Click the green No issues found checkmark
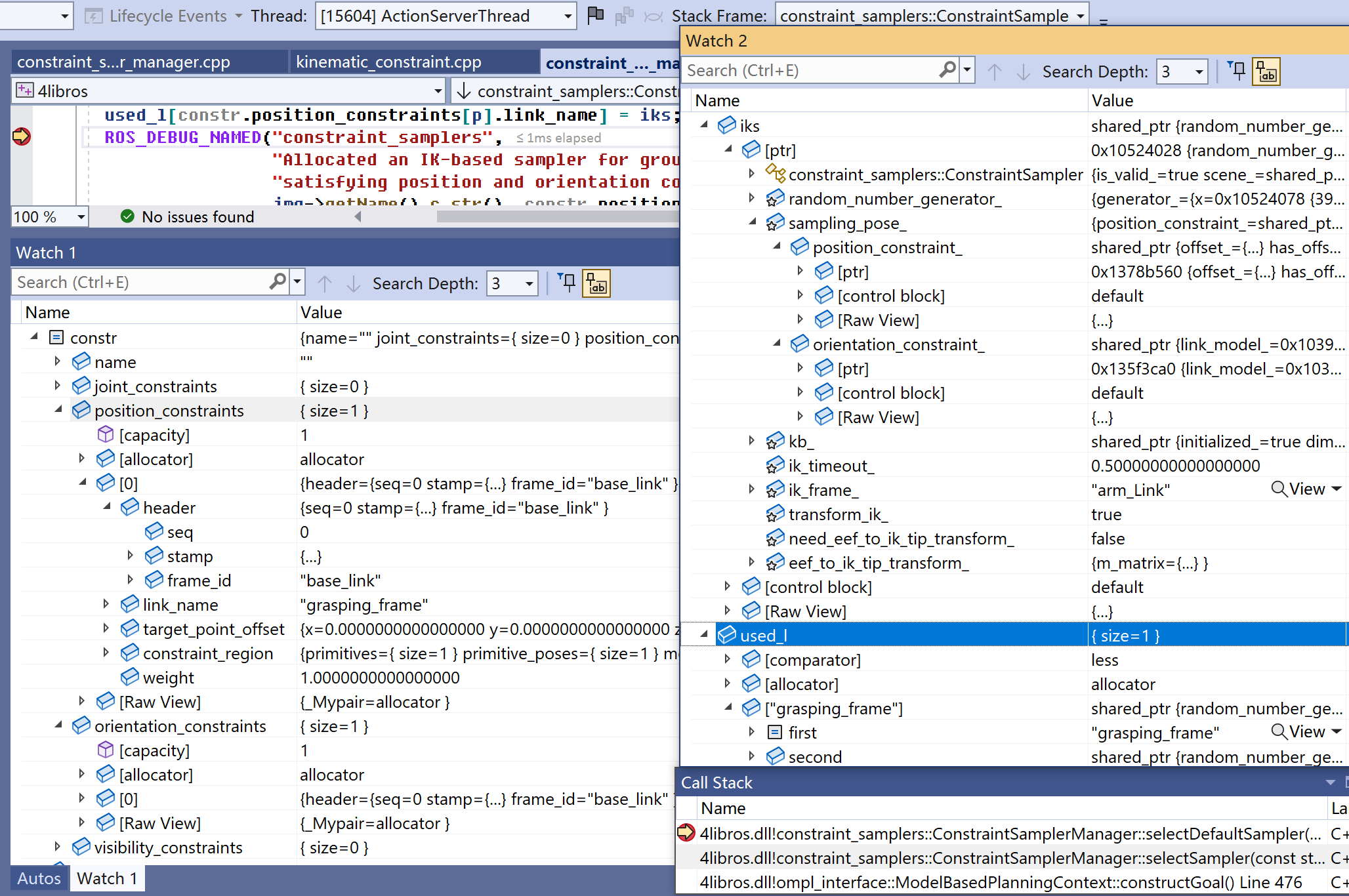The image size is (1349, 896). 128,216
